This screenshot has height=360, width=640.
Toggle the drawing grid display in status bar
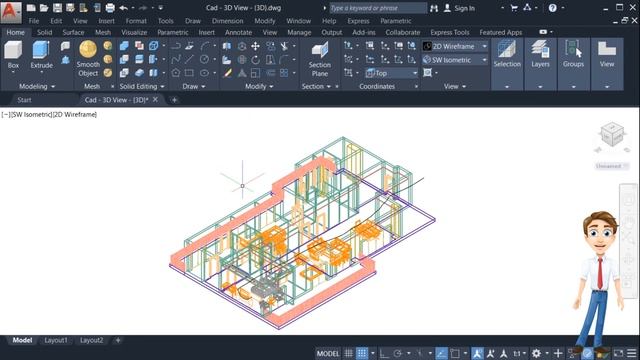(348, 353)
